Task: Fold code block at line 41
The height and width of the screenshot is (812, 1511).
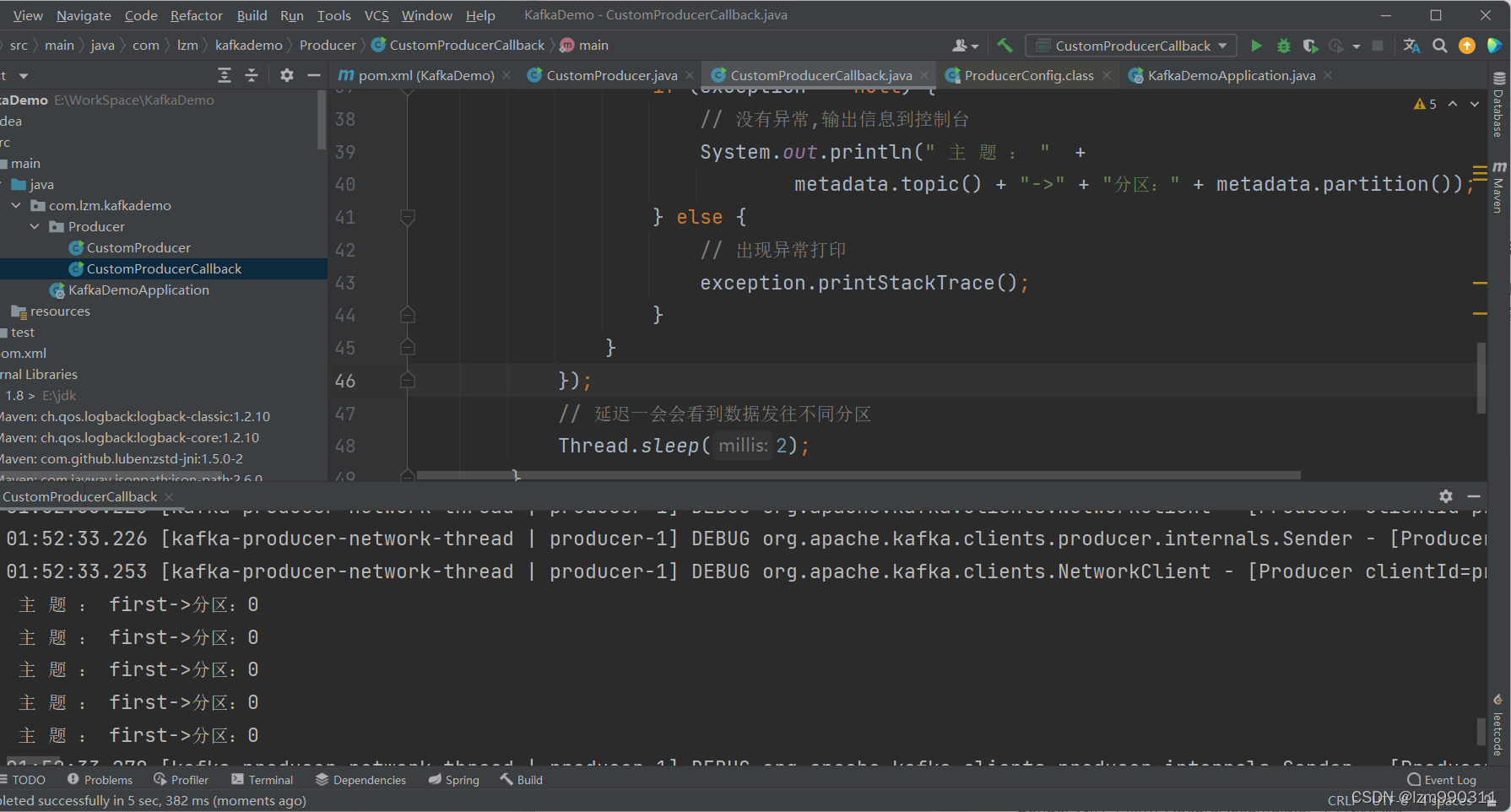Action: [407, 218]
